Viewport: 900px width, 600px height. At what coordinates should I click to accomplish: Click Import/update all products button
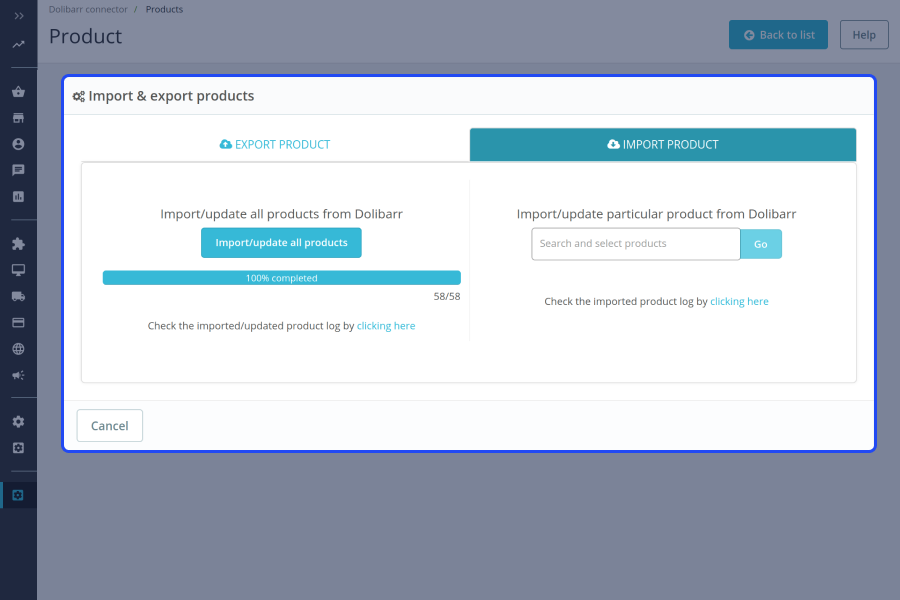(x=281, y=243)
